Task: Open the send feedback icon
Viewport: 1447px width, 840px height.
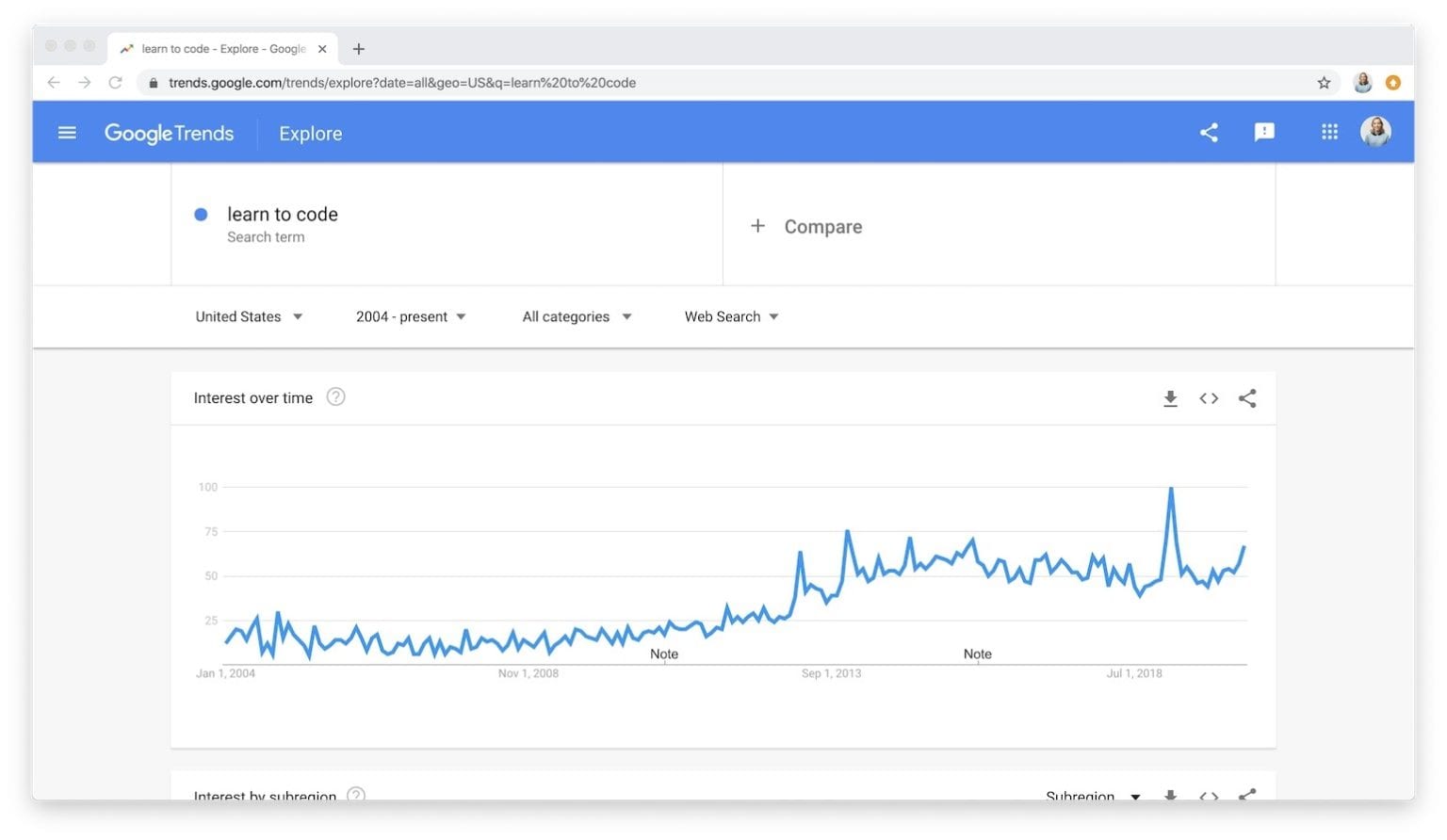Action: [1264, 133]
